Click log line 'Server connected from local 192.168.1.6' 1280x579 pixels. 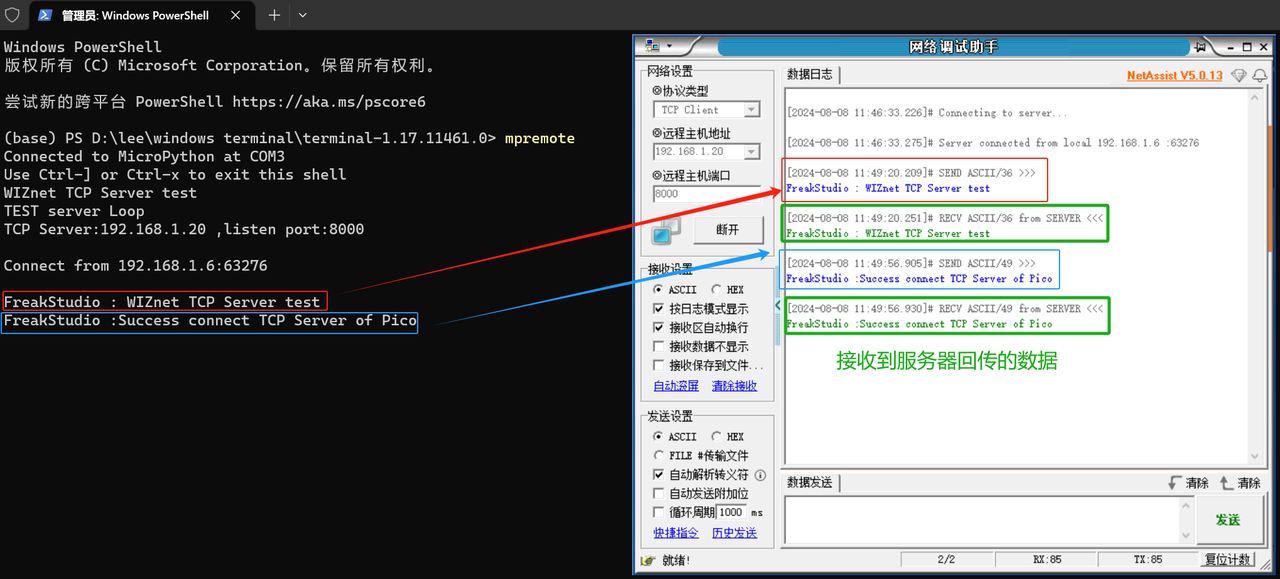click(x=992, y=143)
